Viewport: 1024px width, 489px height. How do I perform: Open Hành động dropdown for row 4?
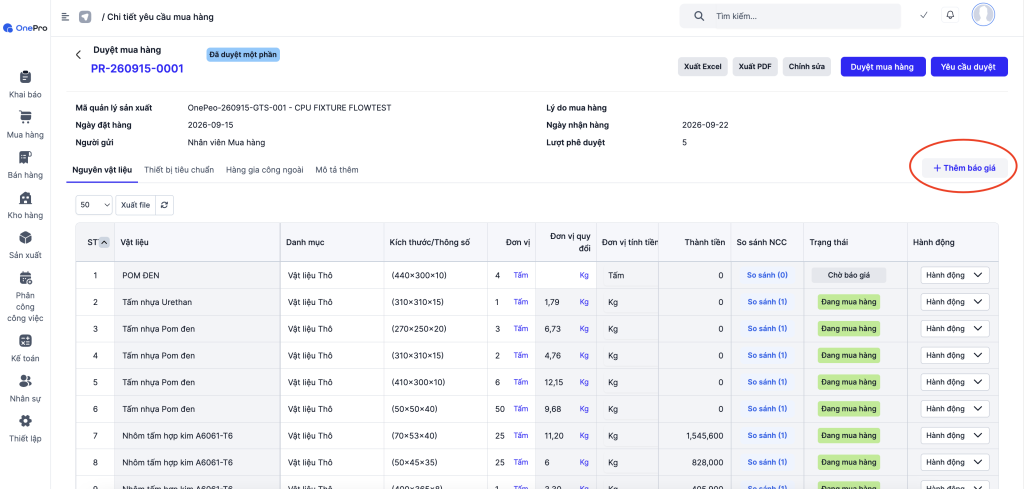[x=955, y=355]
